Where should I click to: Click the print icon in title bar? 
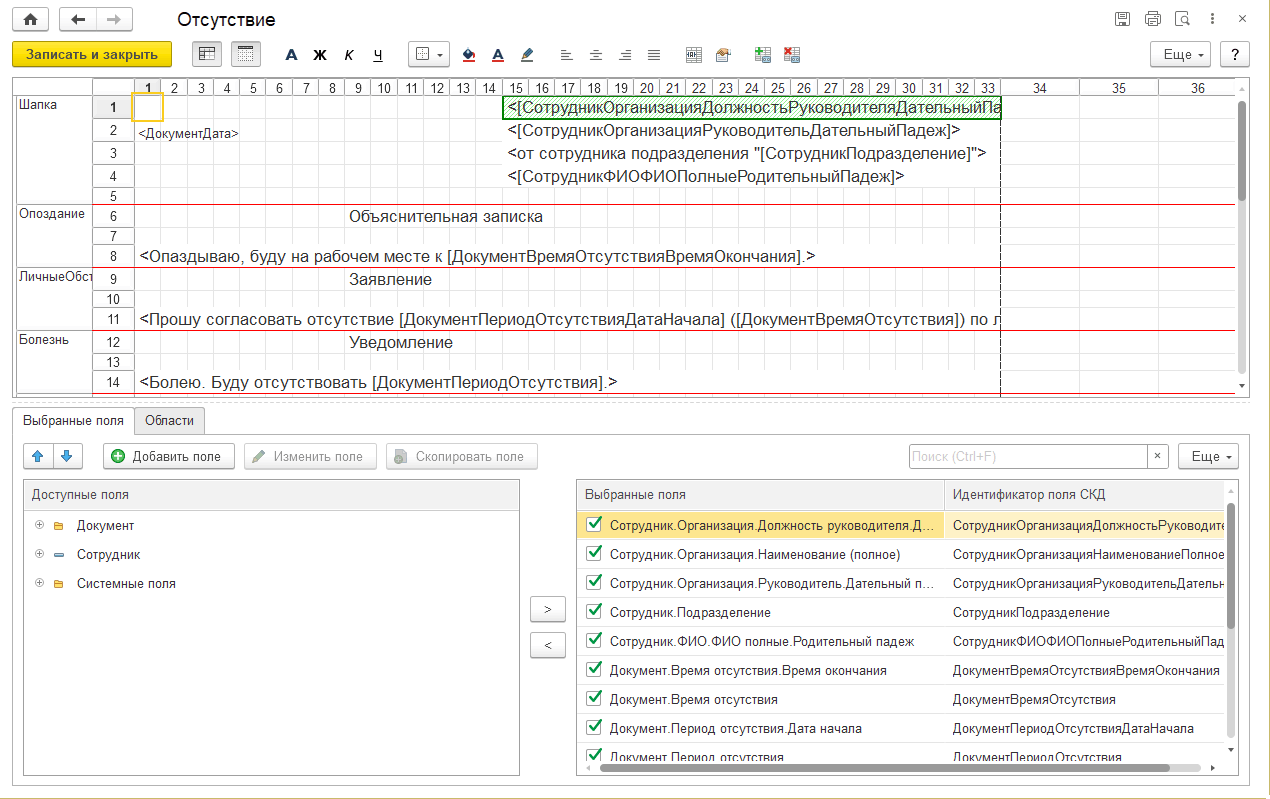pyautogui.click(x=1153, y=20)
